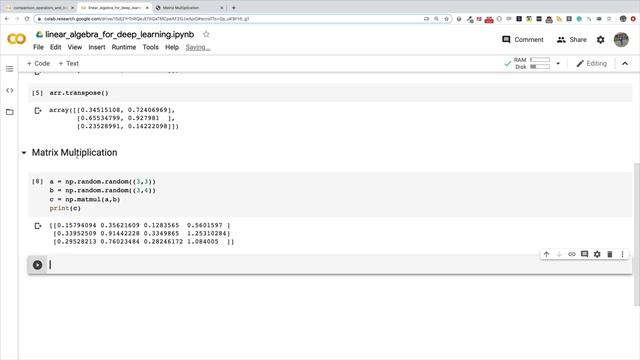Image resolution: width=640 pixels, height=360 pixels.
Task: Open the user account avatar
Action: 621,40
